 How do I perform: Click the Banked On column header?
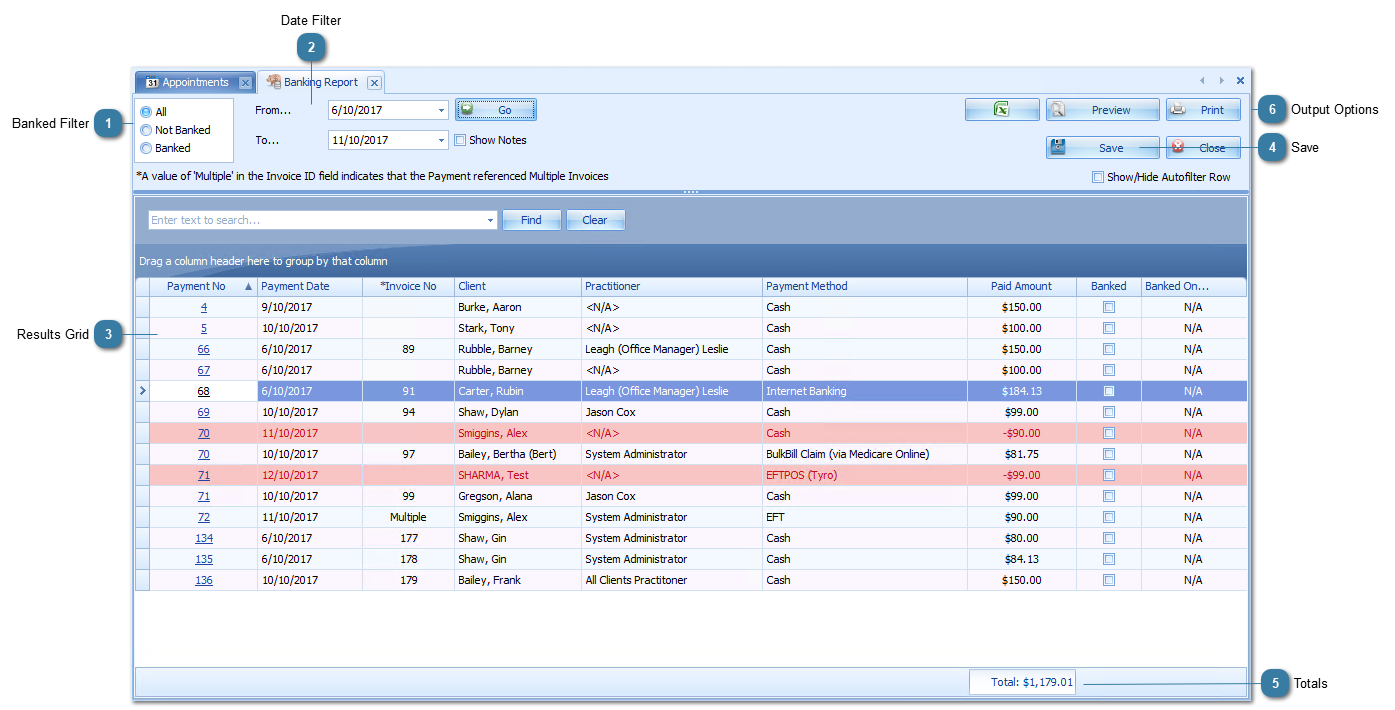coord(1194,286)
